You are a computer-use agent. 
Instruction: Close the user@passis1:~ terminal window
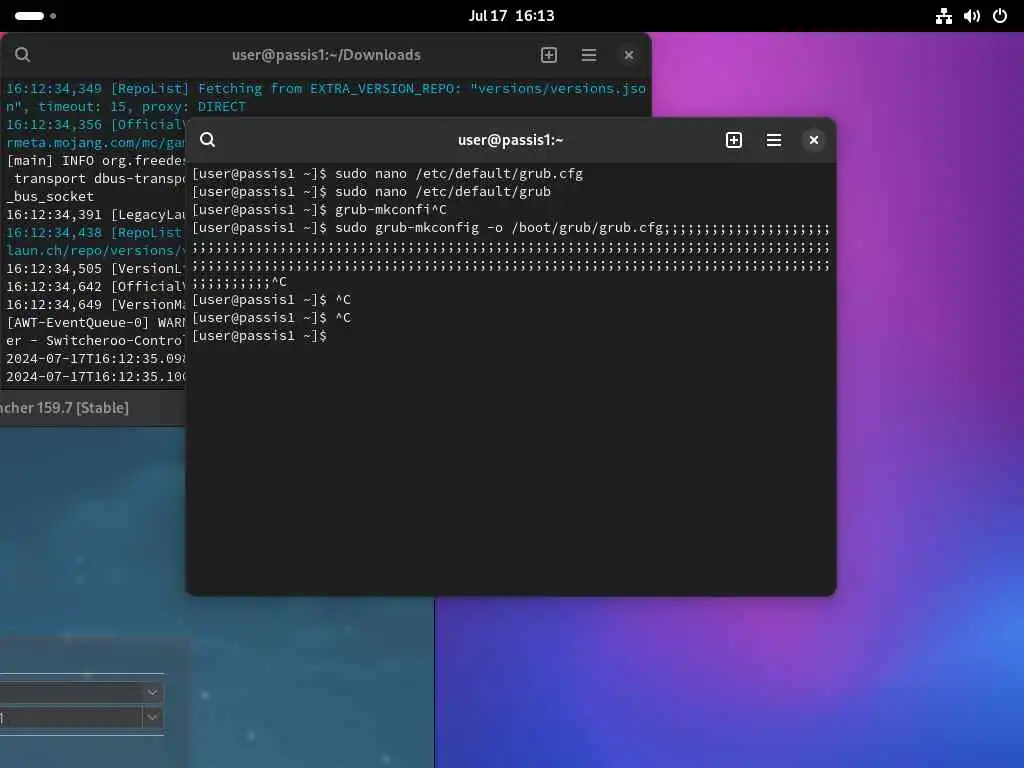click(x=814, y=140)
